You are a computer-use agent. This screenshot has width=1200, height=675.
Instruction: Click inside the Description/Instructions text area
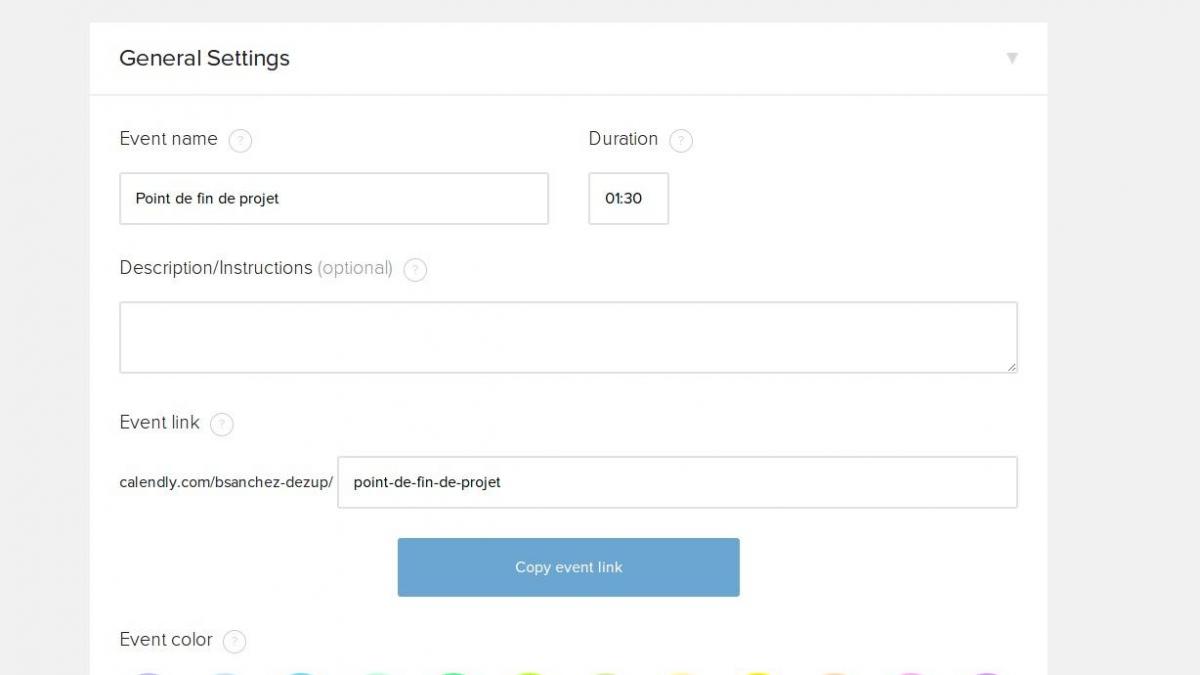point(568,337)
